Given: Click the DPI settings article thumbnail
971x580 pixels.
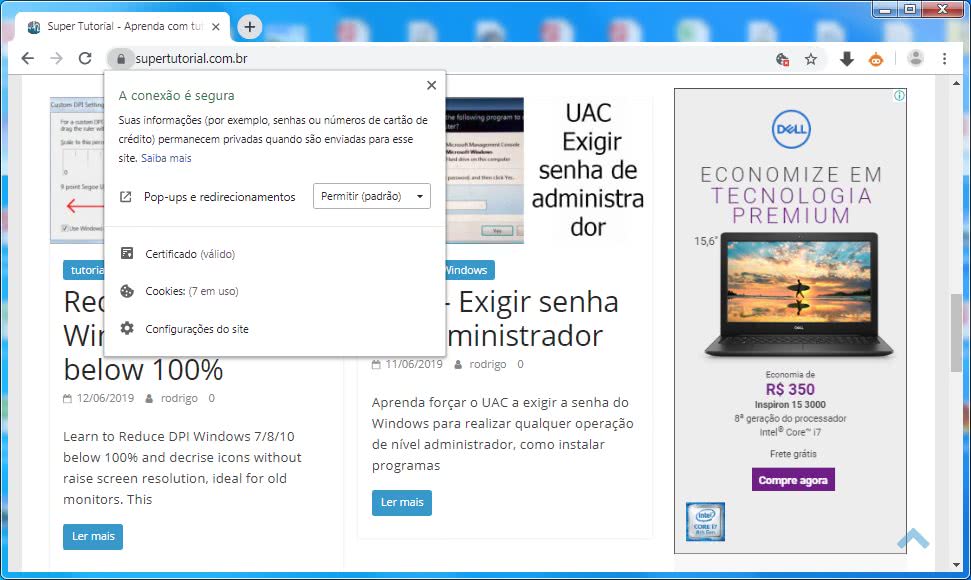Looking at the screenshot, I should pos(77,170).
